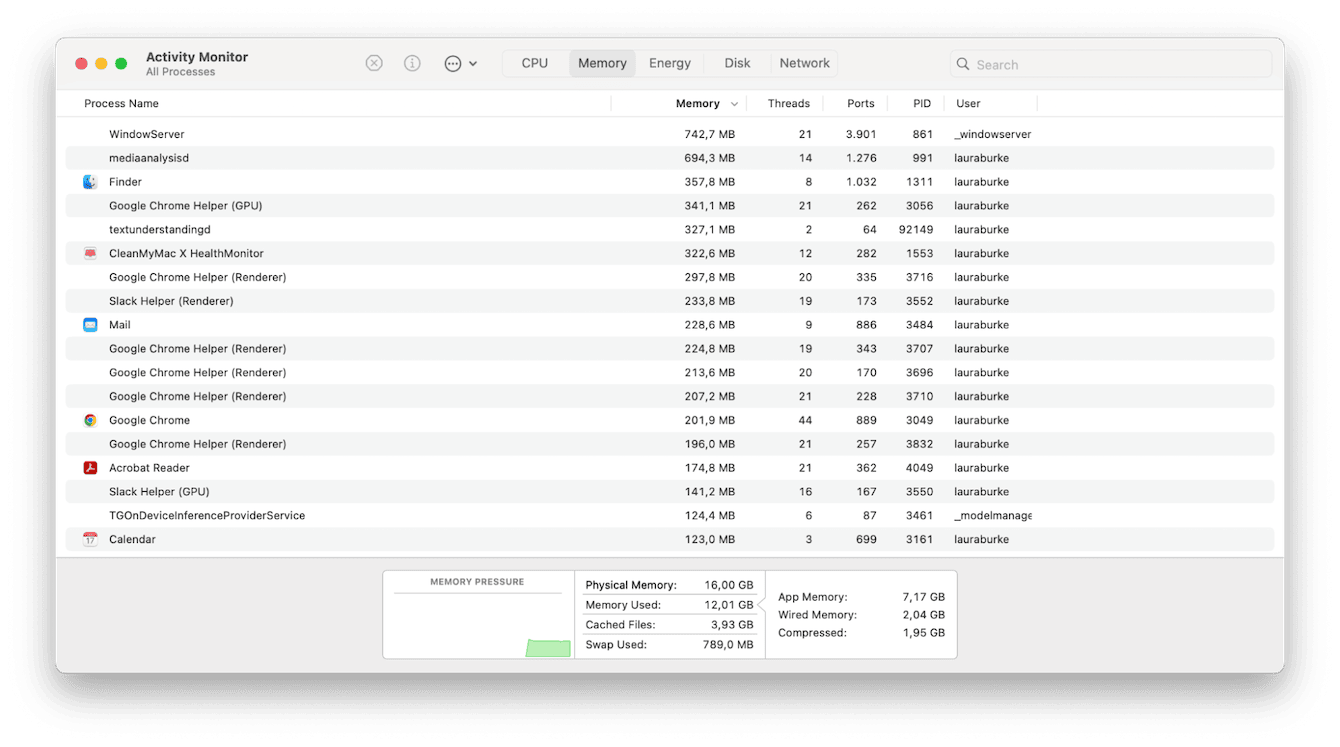1340x747 pixels.
Task: Open the ellipsis more options dropdown
Action: [460, 63]
